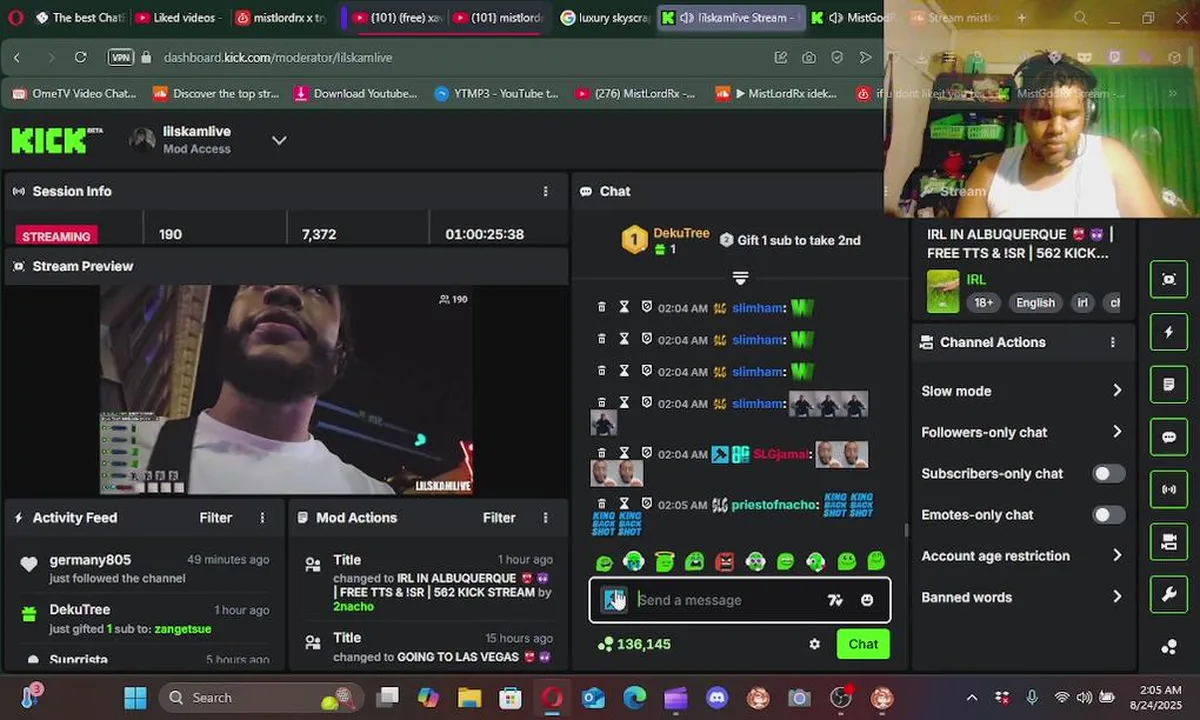Take a snapshot with the address bar camera icon
Viewport: 1200px width, 720px height.
pos(808,58)
